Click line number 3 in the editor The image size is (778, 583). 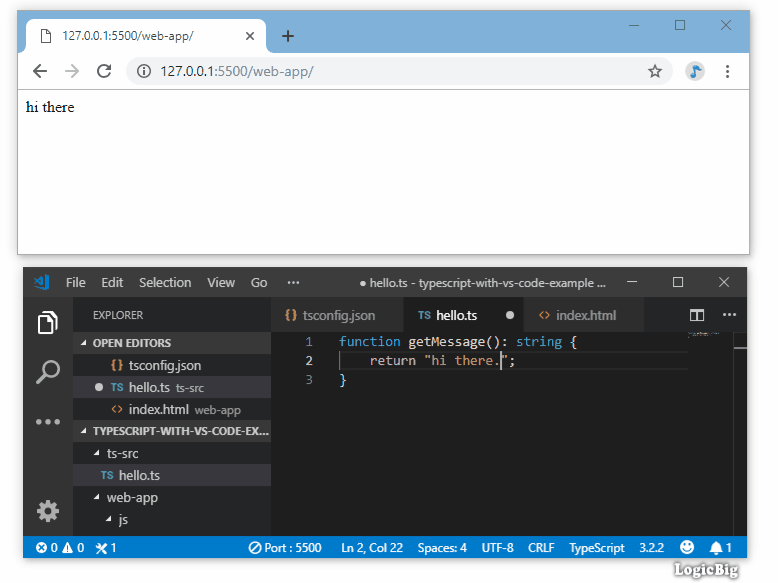(x=309, y=380)
